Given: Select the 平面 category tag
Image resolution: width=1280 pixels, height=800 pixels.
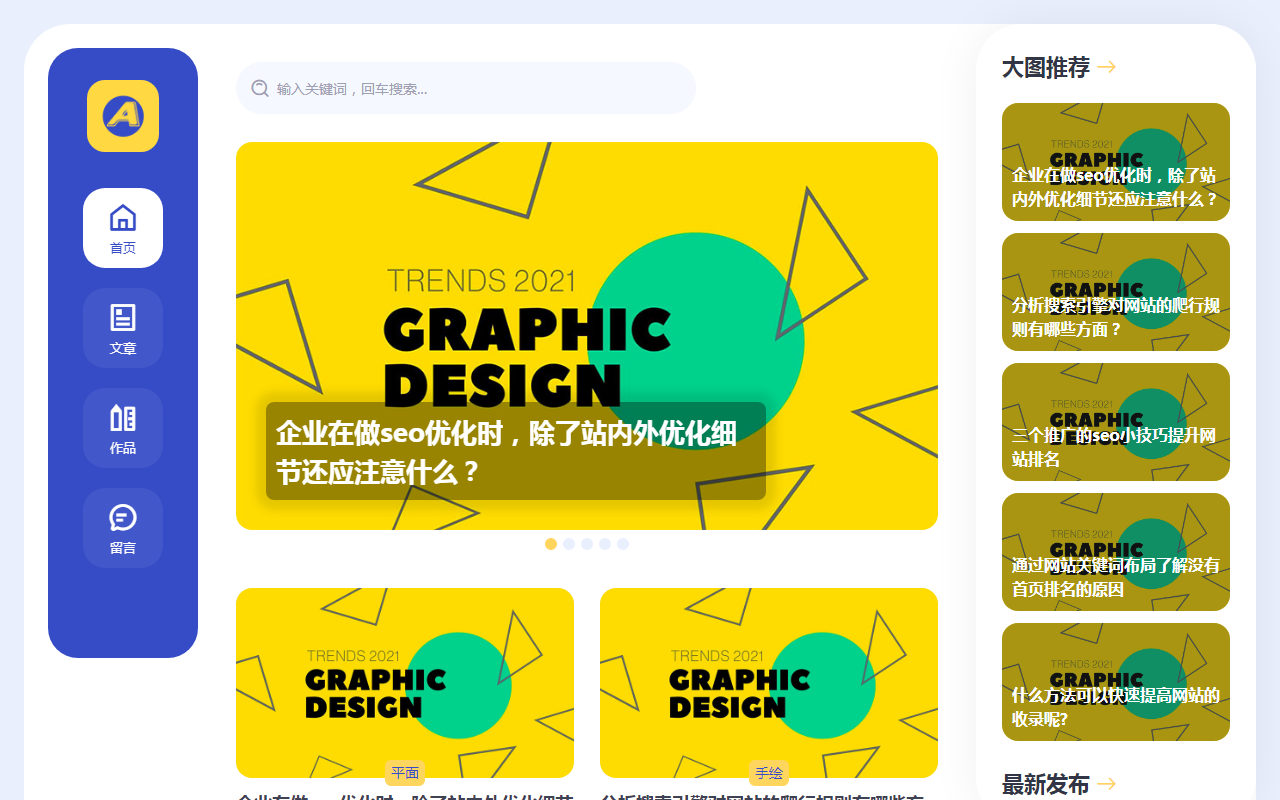Looking at the screenshot, I should coord(405,773).
